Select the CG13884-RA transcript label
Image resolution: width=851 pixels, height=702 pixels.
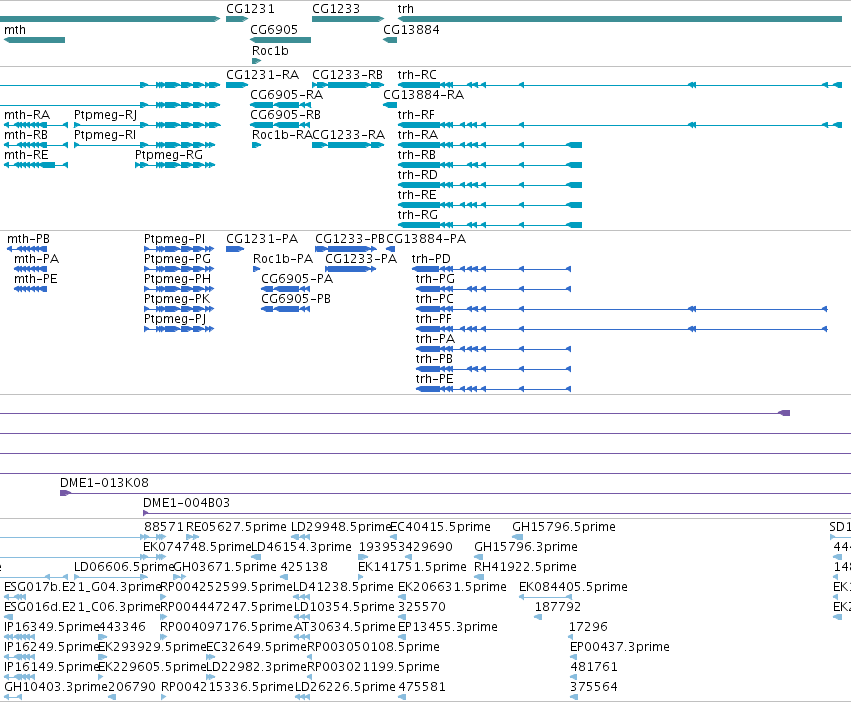[x=423, y=94]
